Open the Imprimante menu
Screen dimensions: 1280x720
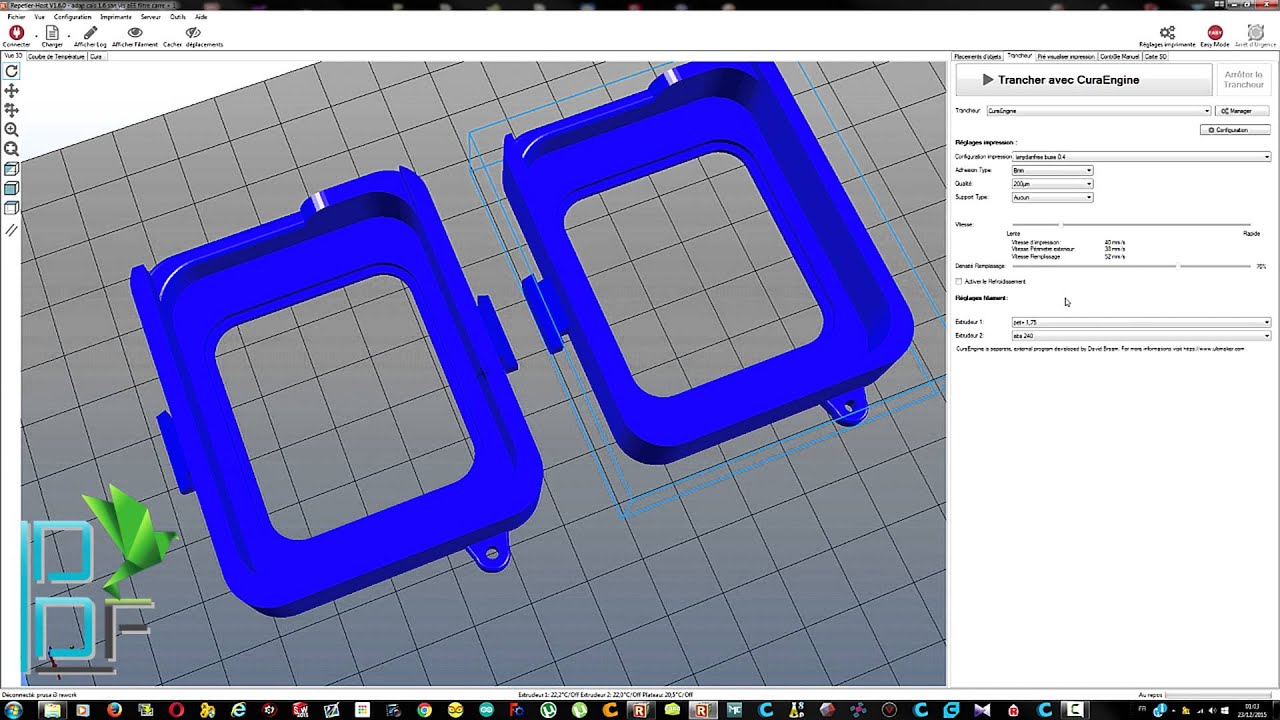[x=116, y=17]
